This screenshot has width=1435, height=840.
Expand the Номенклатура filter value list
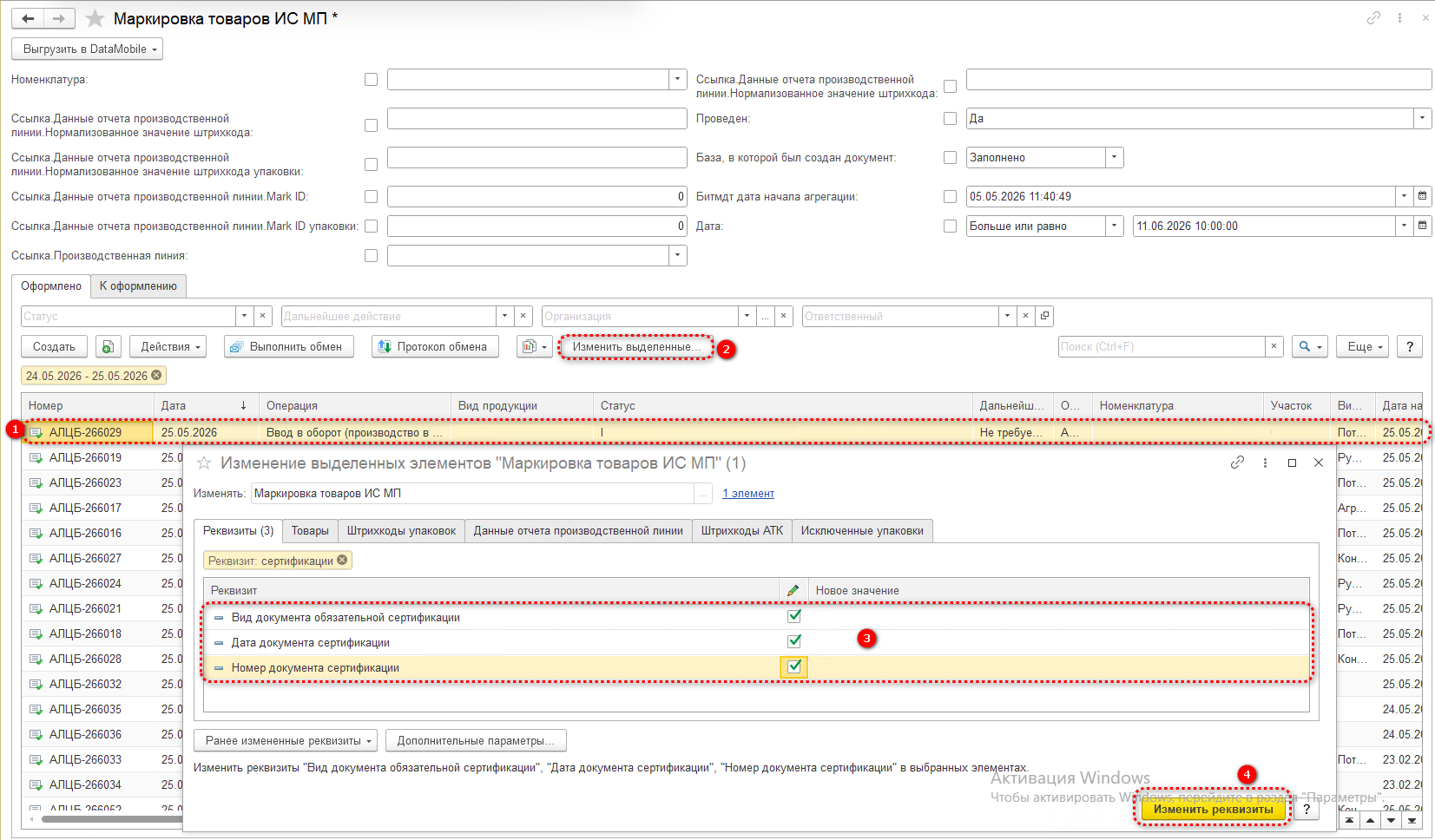click(x=678, y=79)
